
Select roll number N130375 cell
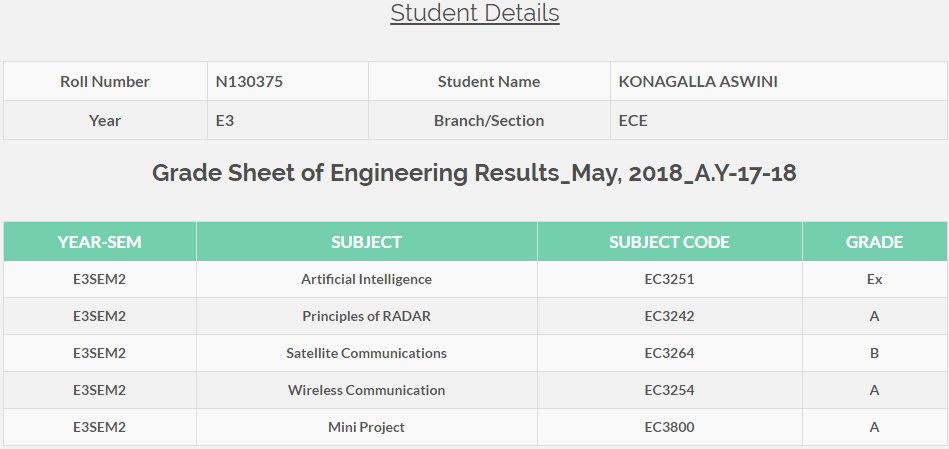point(287,81)
